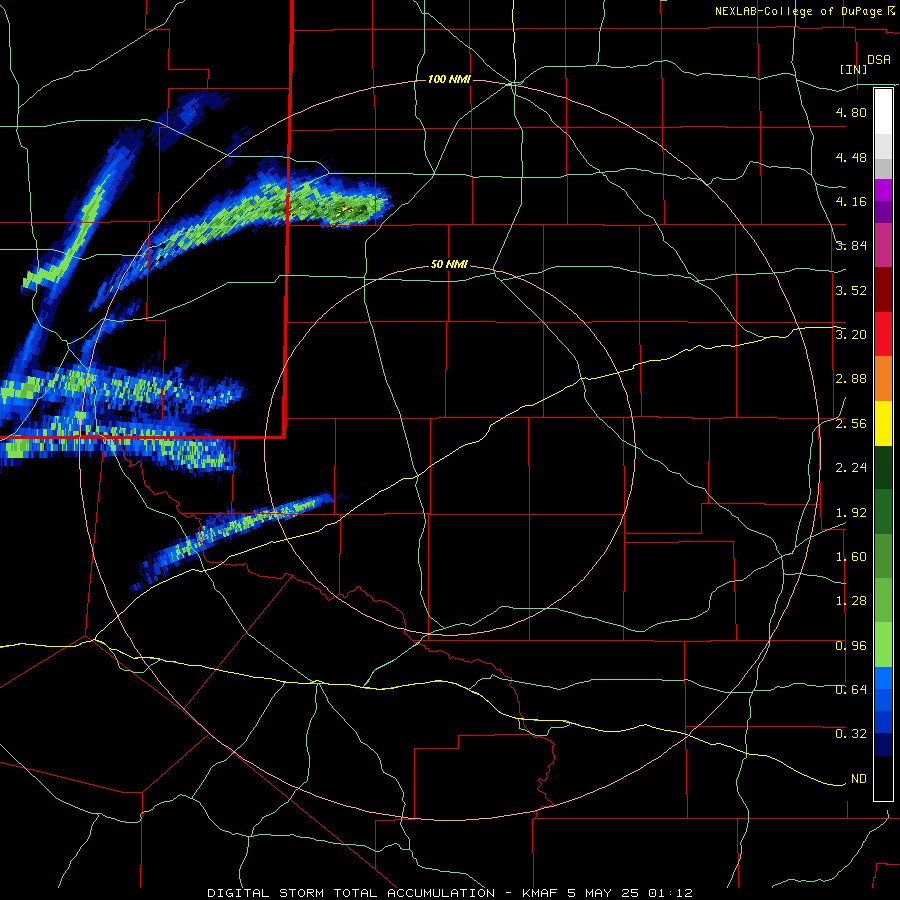Image resolution: width=900 pixels, height=900 pixels.
Task: Click the 2.88 legend value
Action: [x=851, y=379]
